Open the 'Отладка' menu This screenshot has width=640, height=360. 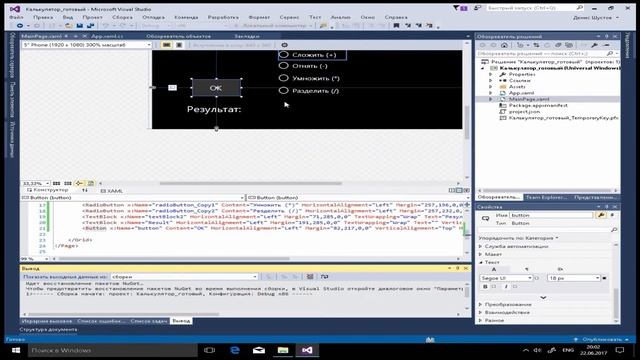tap(153, 17)
